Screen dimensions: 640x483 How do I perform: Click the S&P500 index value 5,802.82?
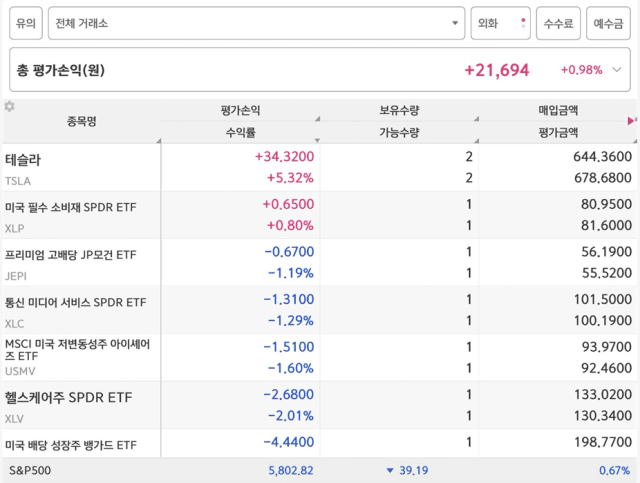[291, 470]
